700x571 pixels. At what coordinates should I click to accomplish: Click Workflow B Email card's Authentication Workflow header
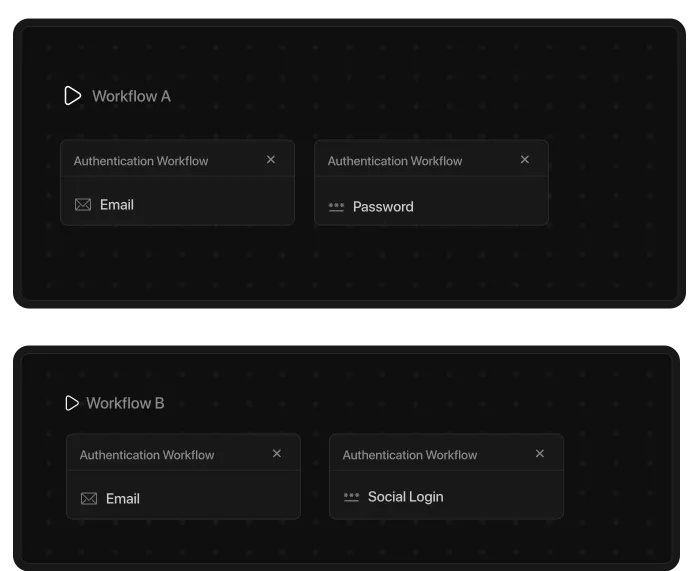click(147, 455)
